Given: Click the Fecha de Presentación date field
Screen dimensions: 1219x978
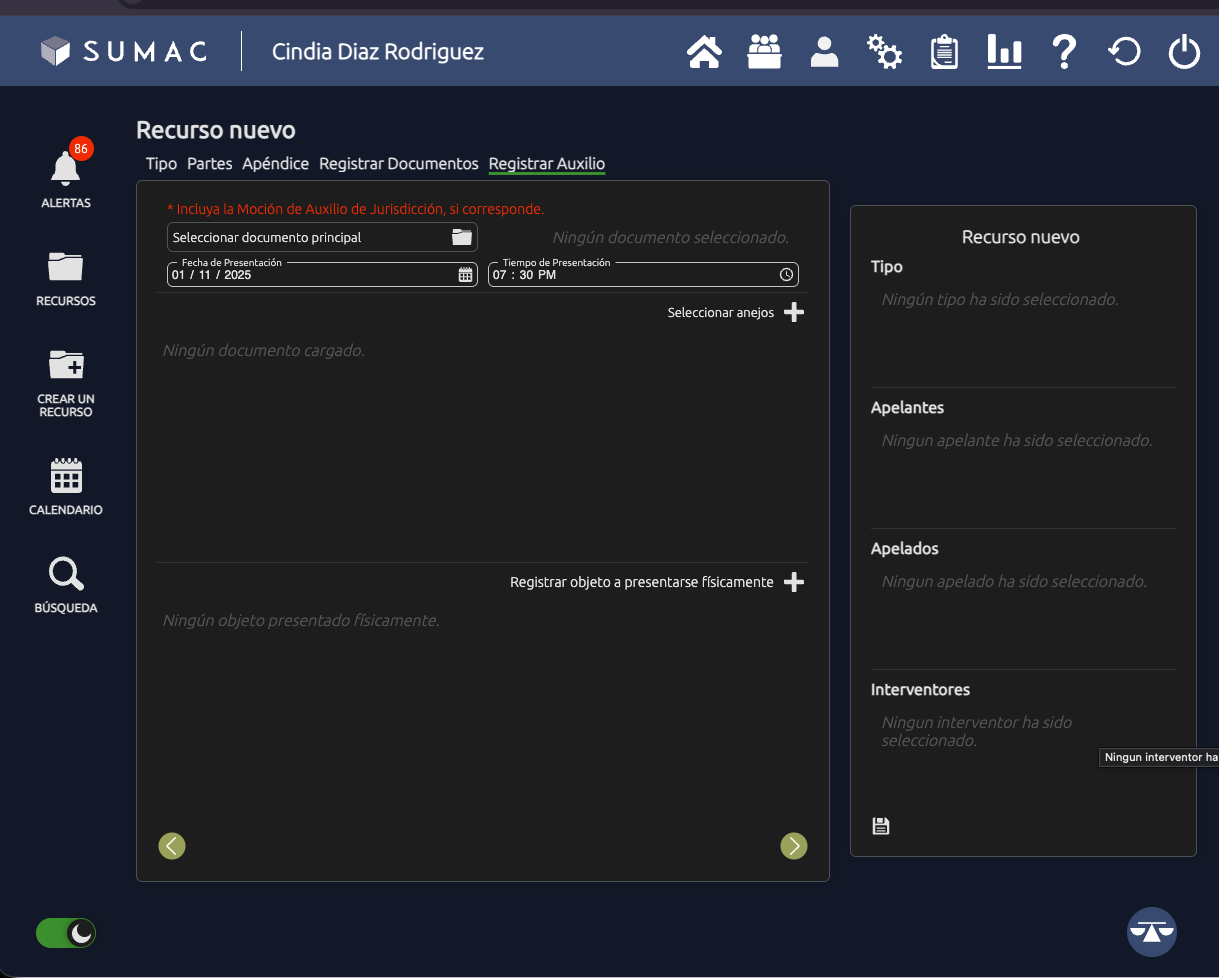Looking at the screenshot, I should (x=300, y=275).
